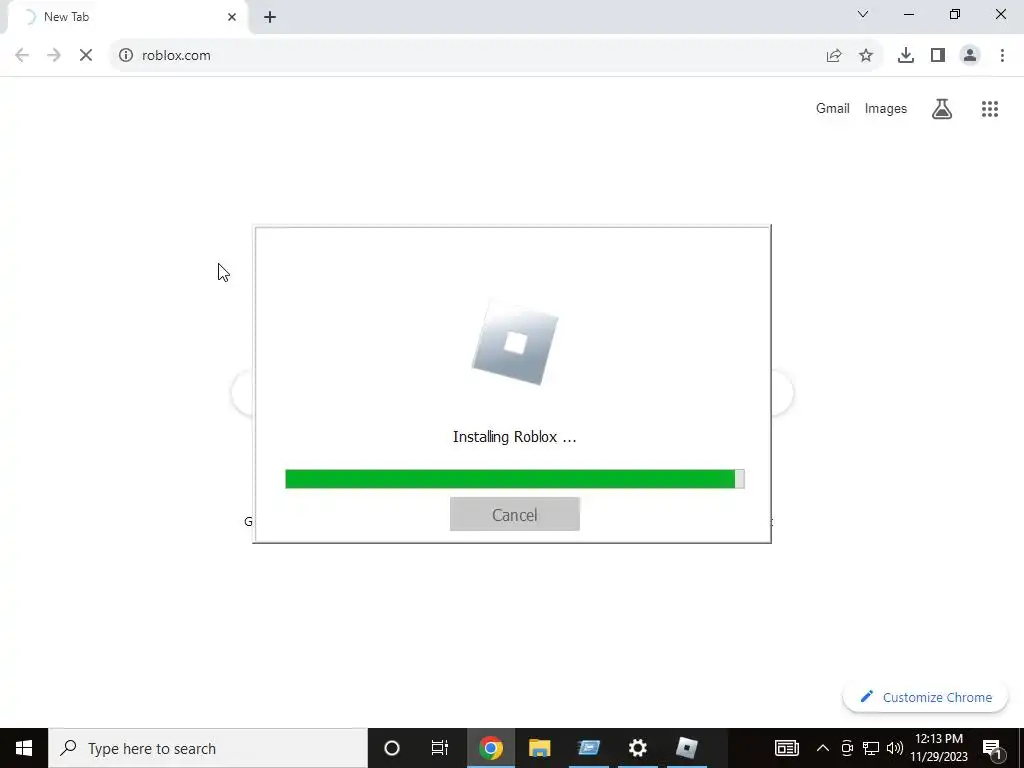Expand the tab search chevron
Image resolution: width=1024 pixels, height=768 pixels.
(863, 14)
